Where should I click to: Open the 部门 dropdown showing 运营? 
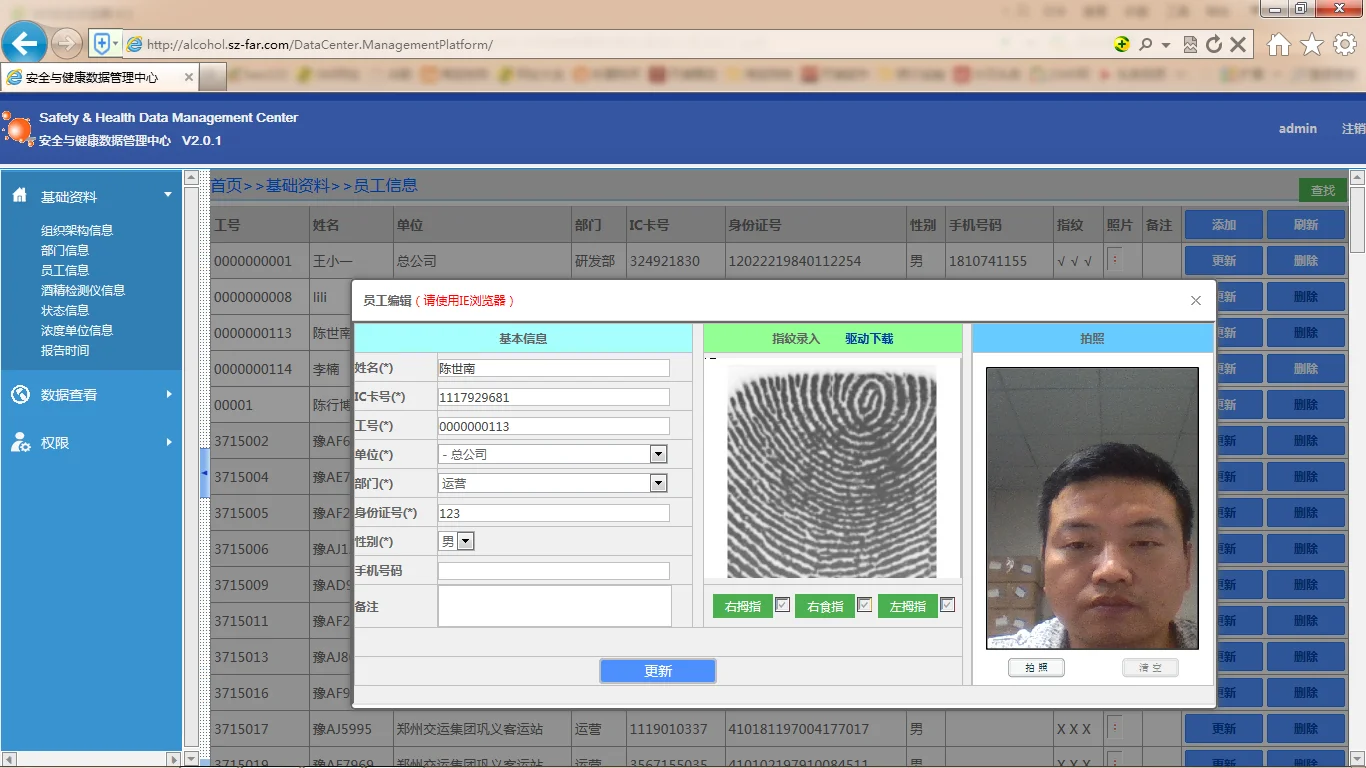657,483
